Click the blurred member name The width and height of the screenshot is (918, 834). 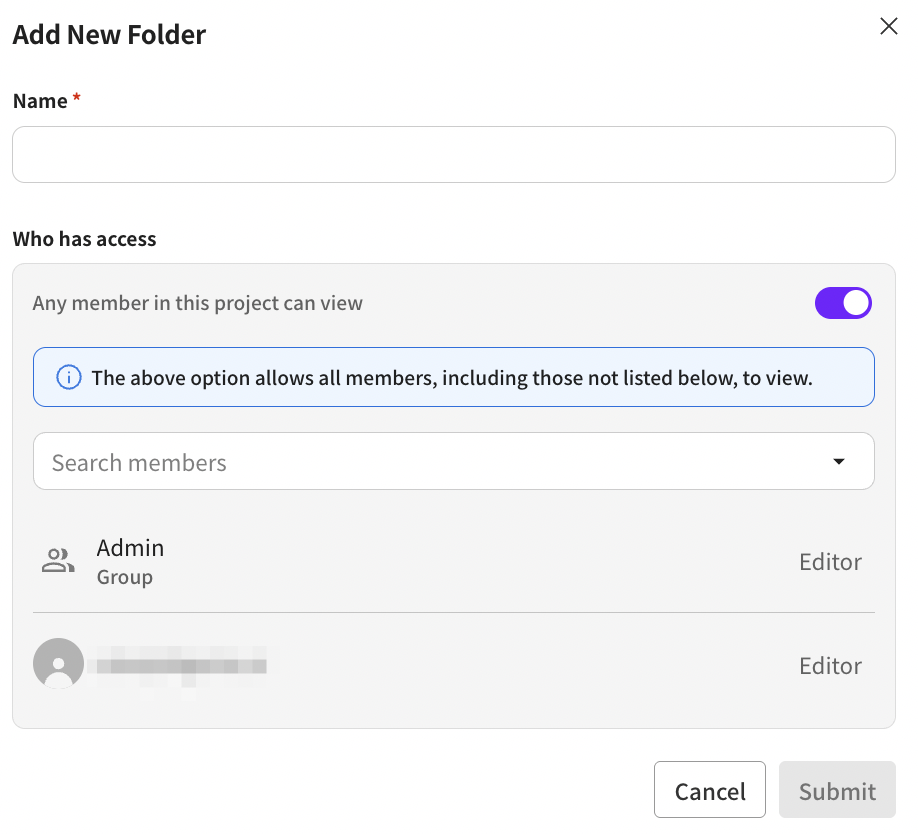tap(178, 664)
